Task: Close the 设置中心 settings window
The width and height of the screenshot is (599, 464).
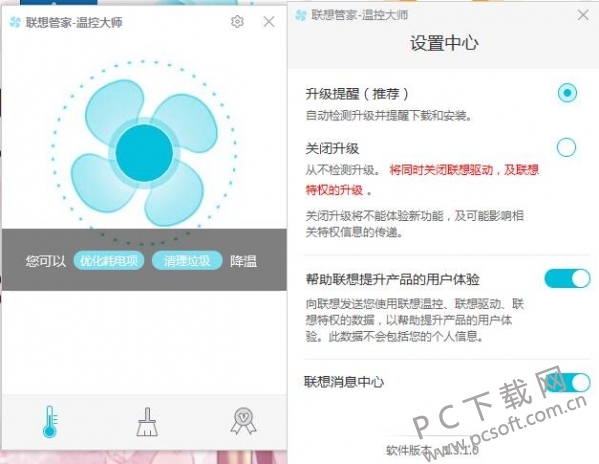Action: (583, 15)
